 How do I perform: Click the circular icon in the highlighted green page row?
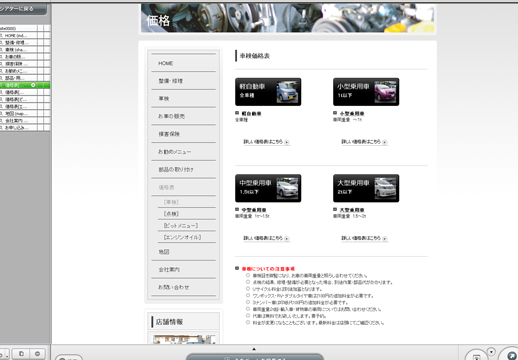[x=33, y=85]
